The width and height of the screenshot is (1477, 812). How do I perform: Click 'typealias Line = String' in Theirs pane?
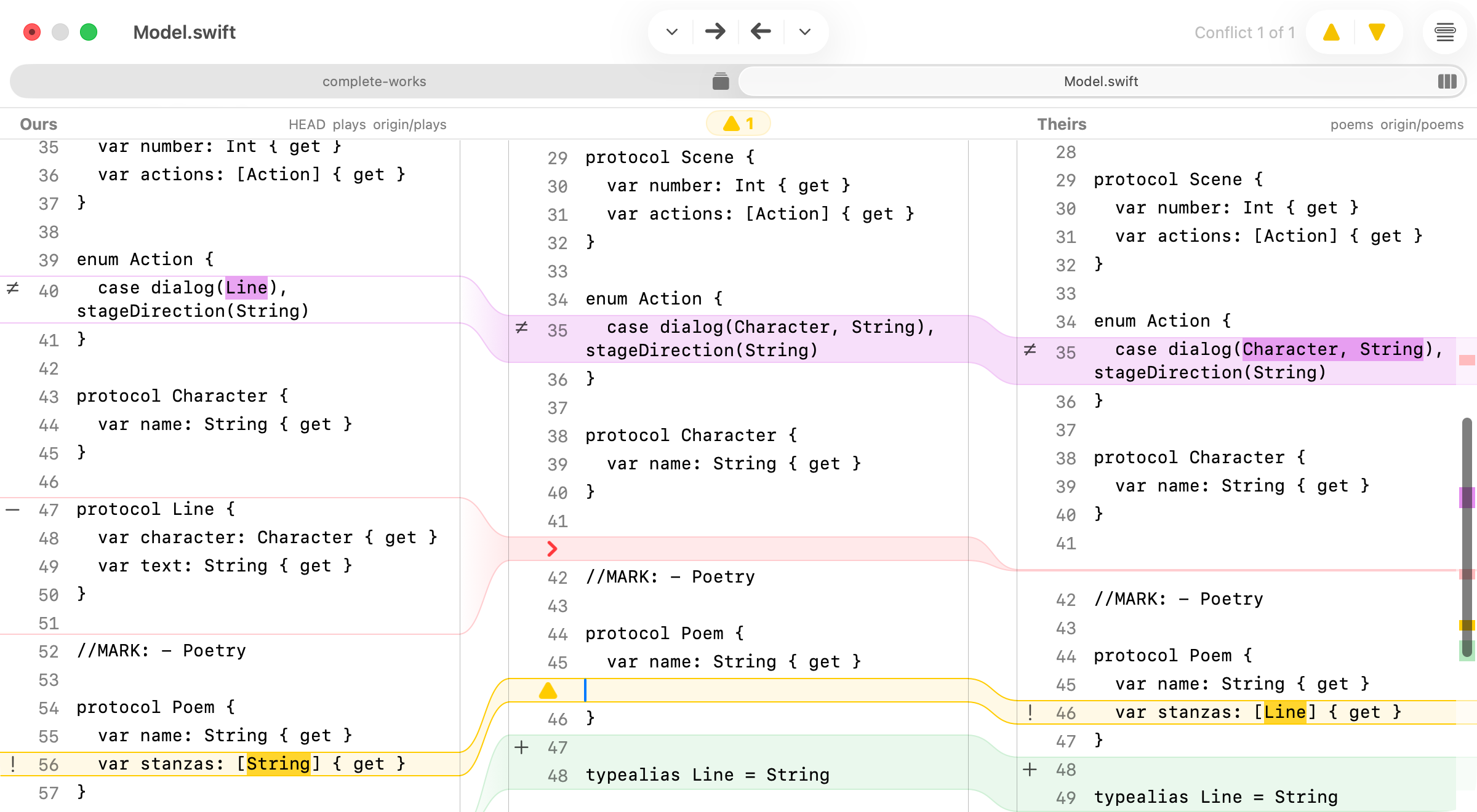click(x=1215, y=797)
